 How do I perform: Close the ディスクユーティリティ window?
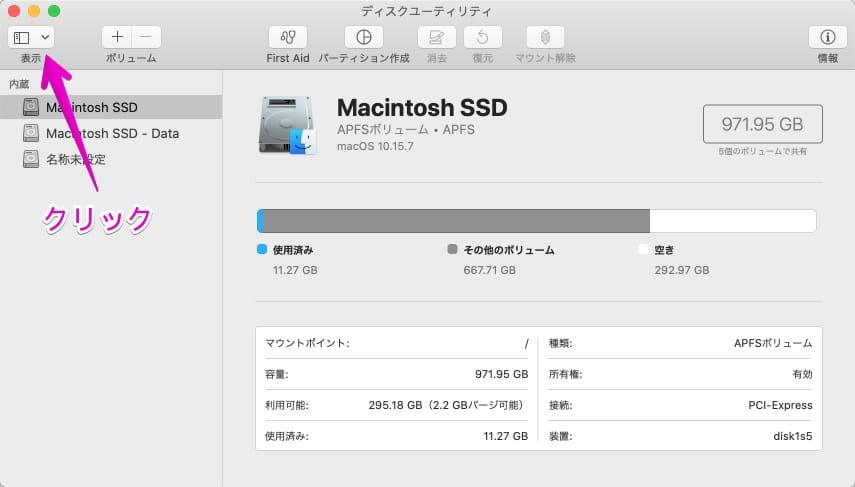[x=14, y=11]
